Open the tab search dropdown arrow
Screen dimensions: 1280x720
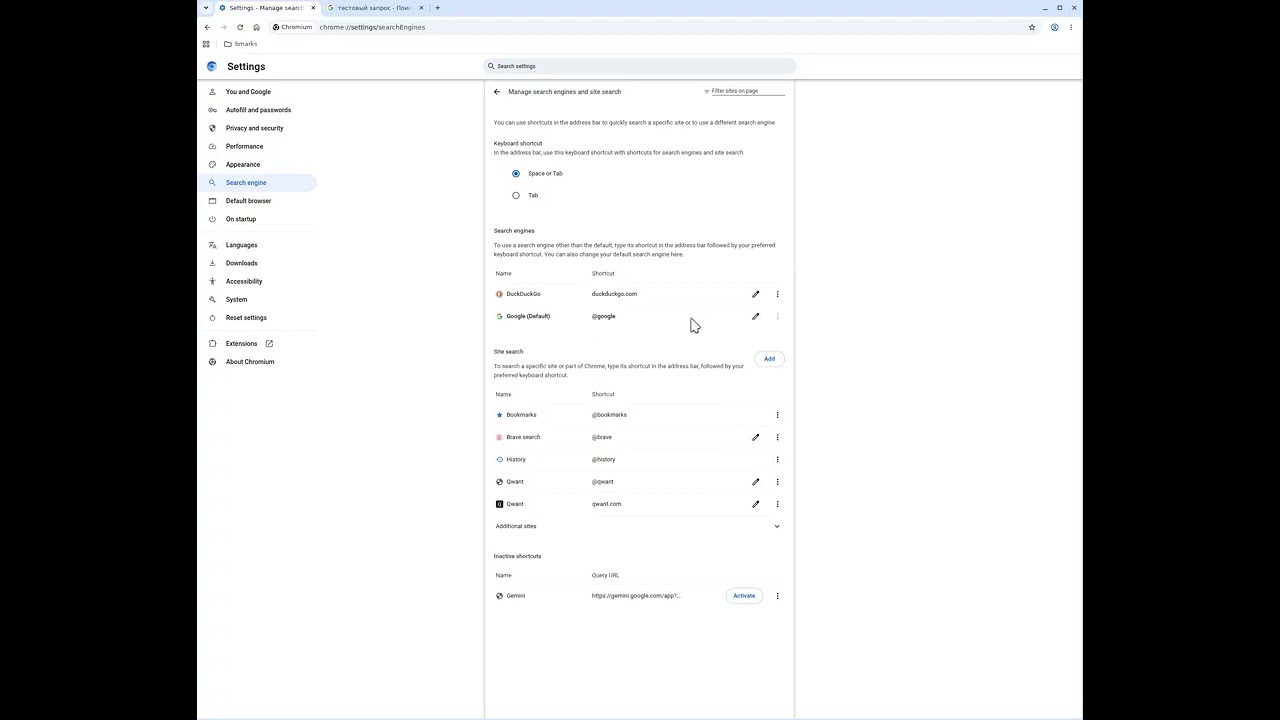click(x=206, y=8)
